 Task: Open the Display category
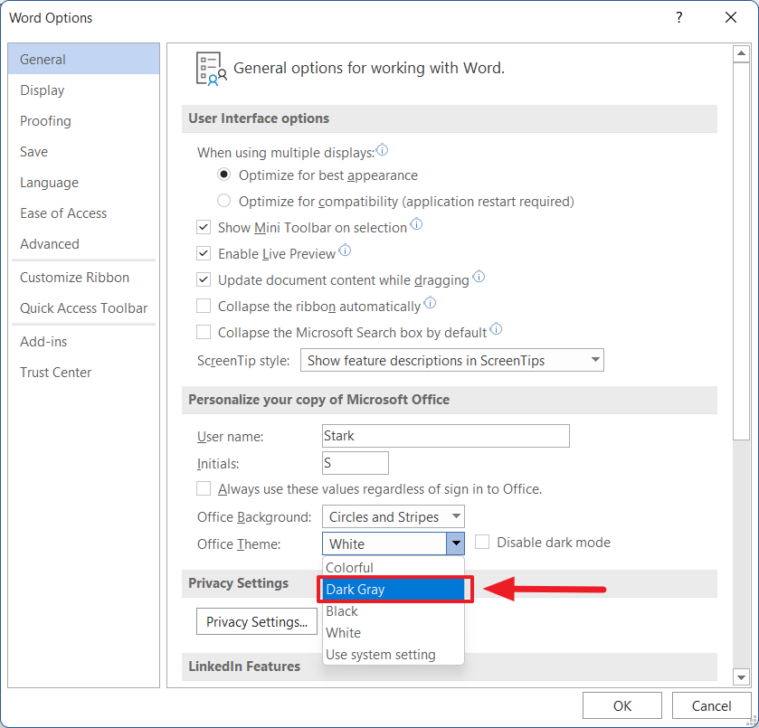pyautogui.click(x=84, y=90)
